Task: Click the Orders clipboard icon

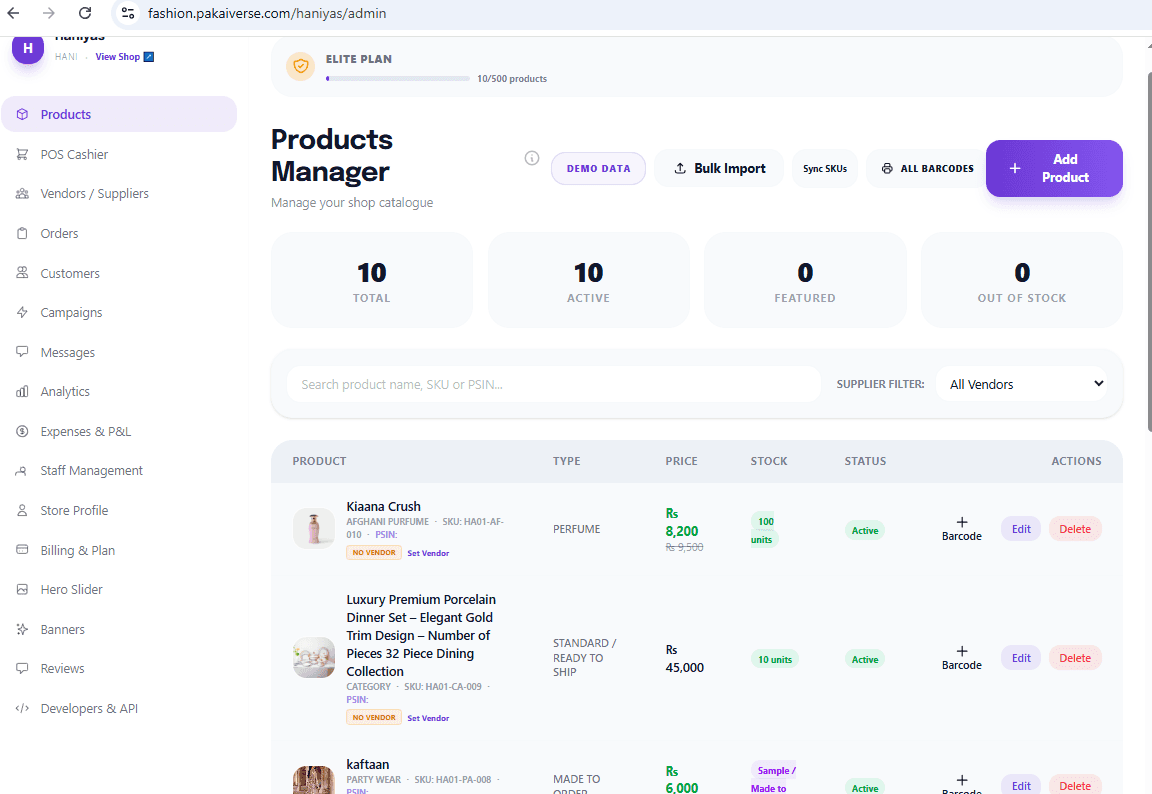Action: (22, 233)
